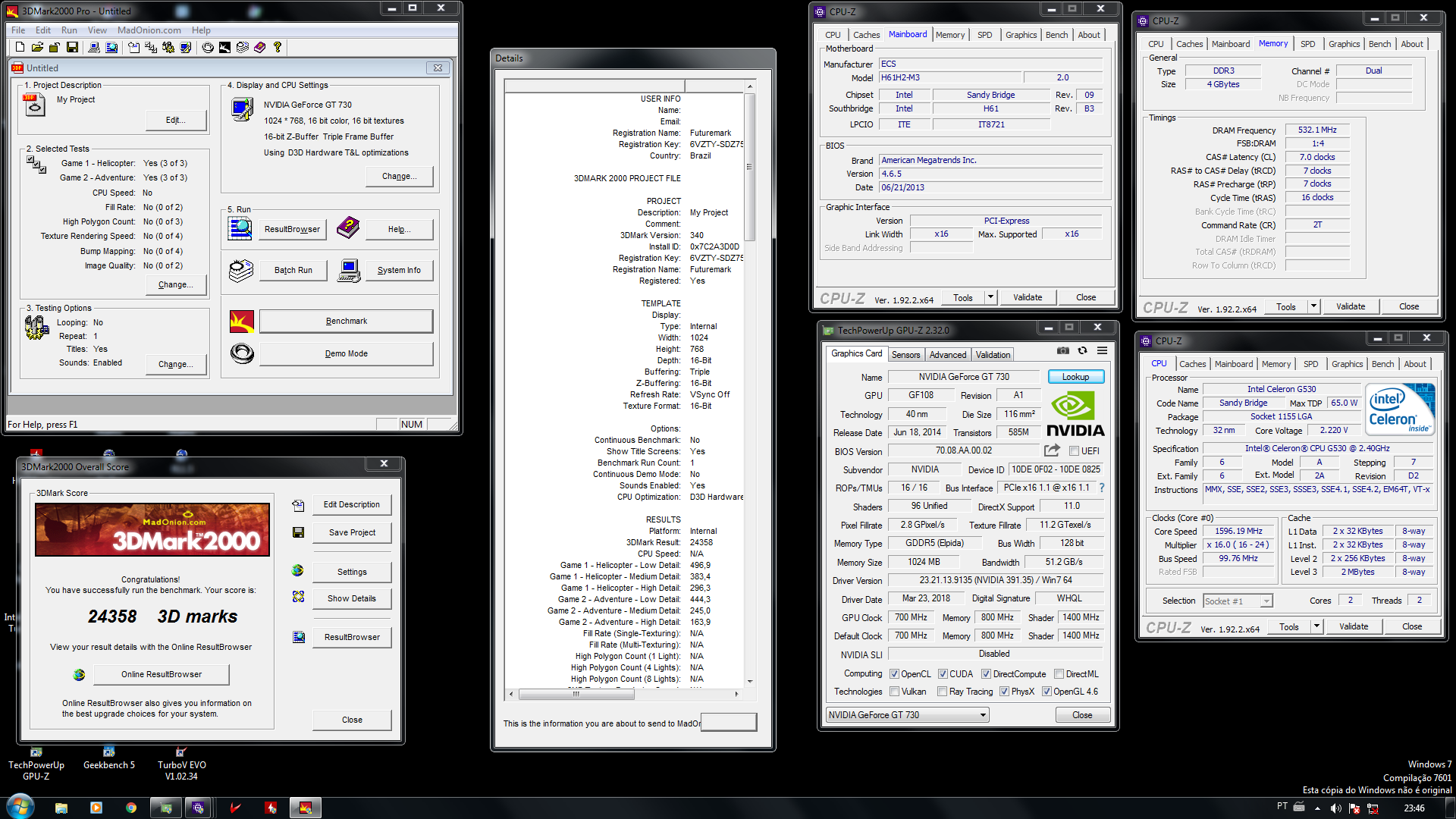Open the Geekbench 5 desktop shortcut
The height and width of the screenshot is (819, 1456).
click(109, 758)
